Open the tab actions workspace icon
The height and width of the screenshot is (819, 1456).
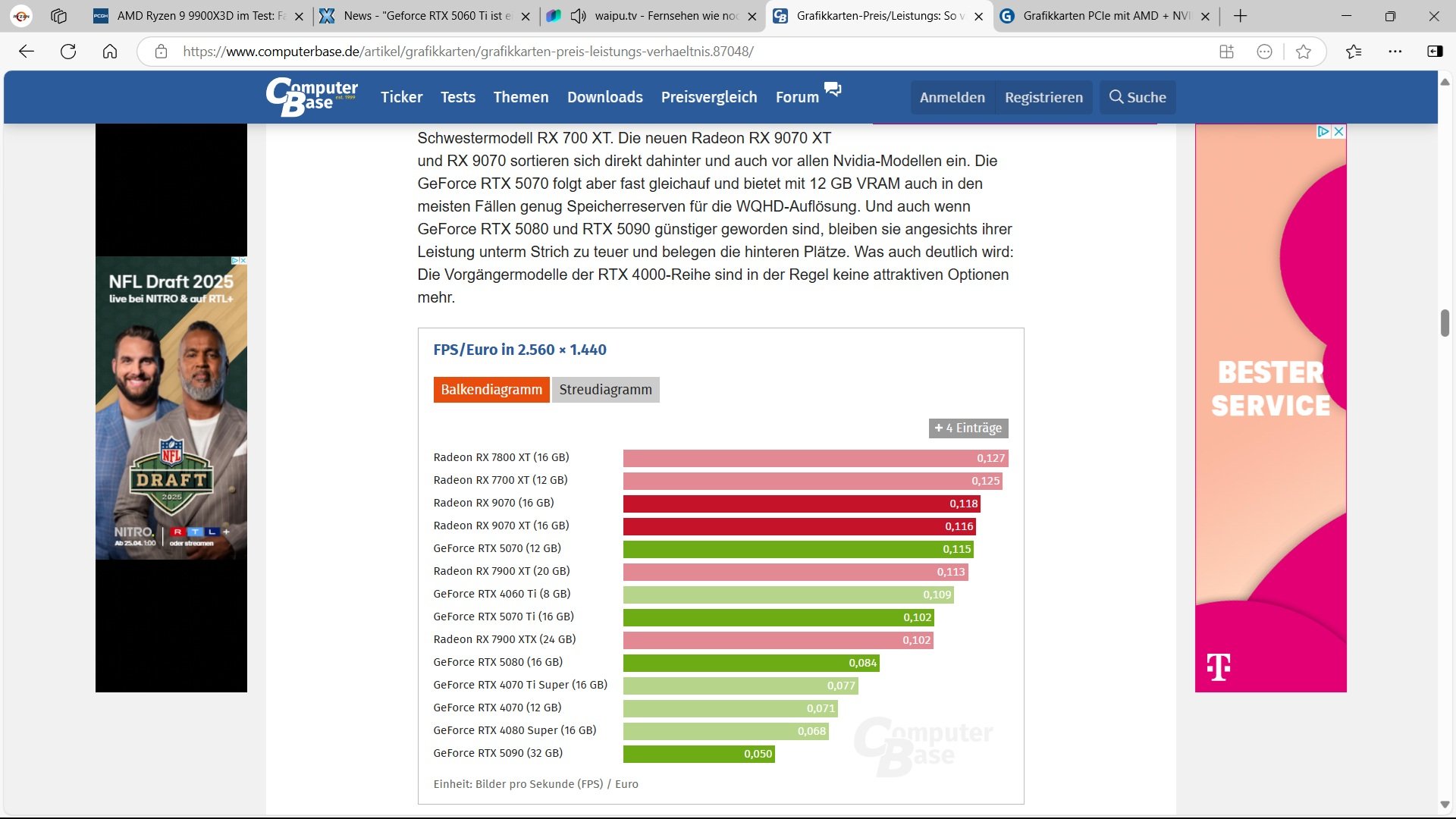58,16
